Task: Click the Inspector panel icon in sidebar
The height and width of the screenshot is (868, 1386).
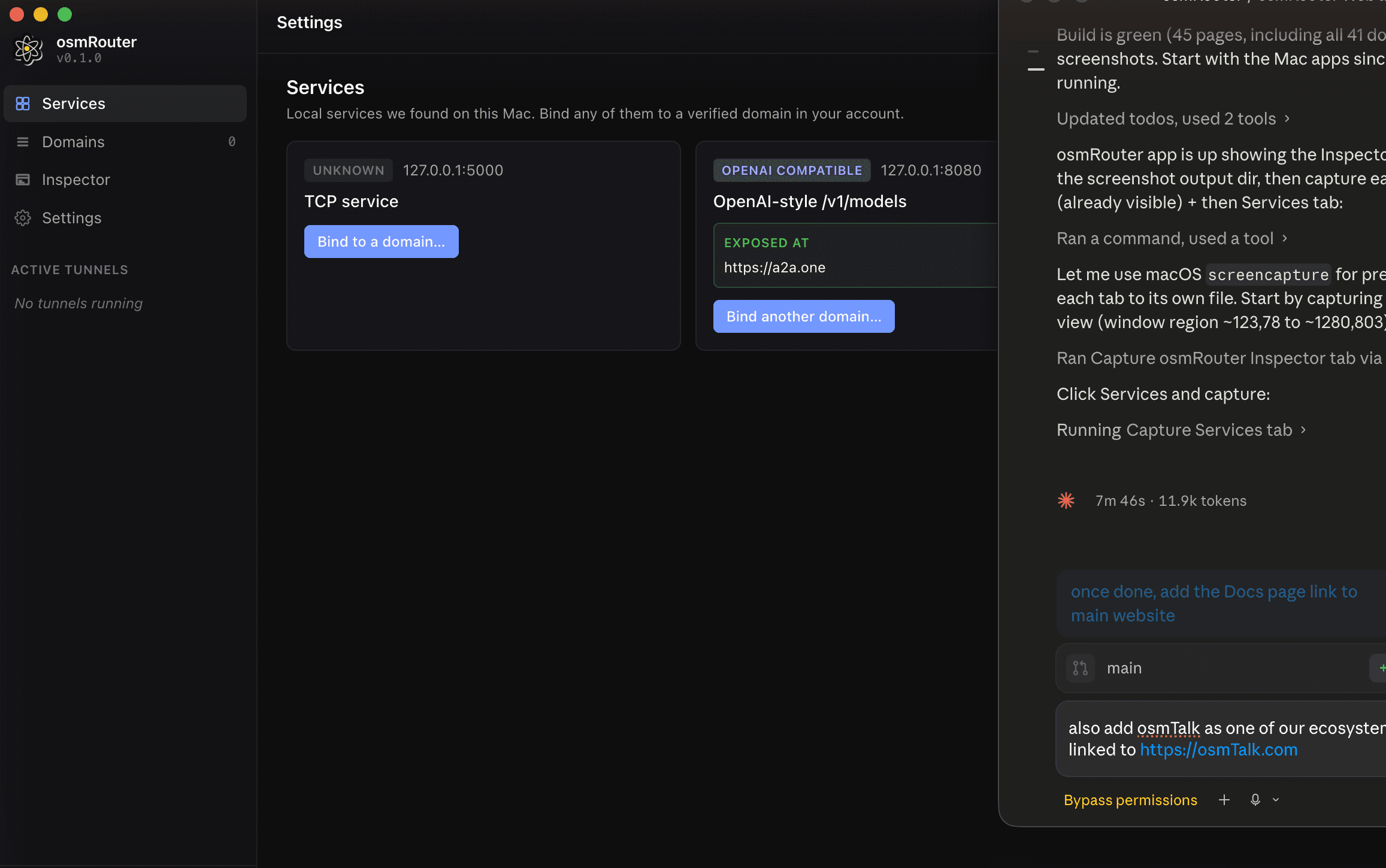Action: [x=23, y=180]
